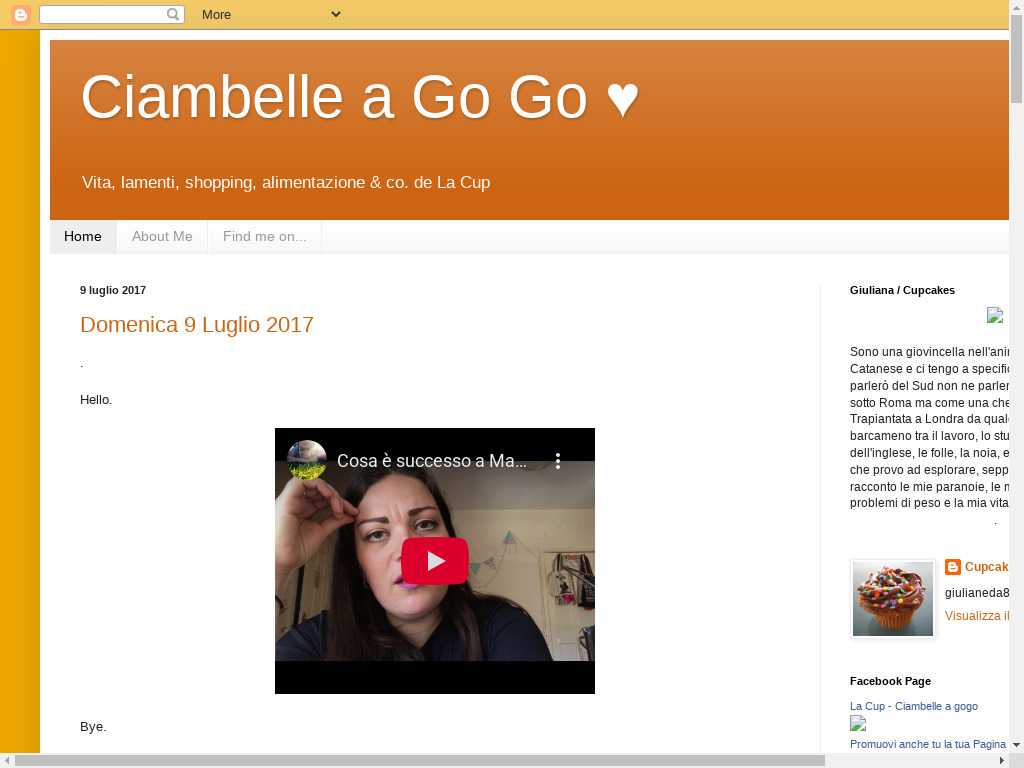
Task: Play the embedded YouTube video
Action: coord(435,561)
